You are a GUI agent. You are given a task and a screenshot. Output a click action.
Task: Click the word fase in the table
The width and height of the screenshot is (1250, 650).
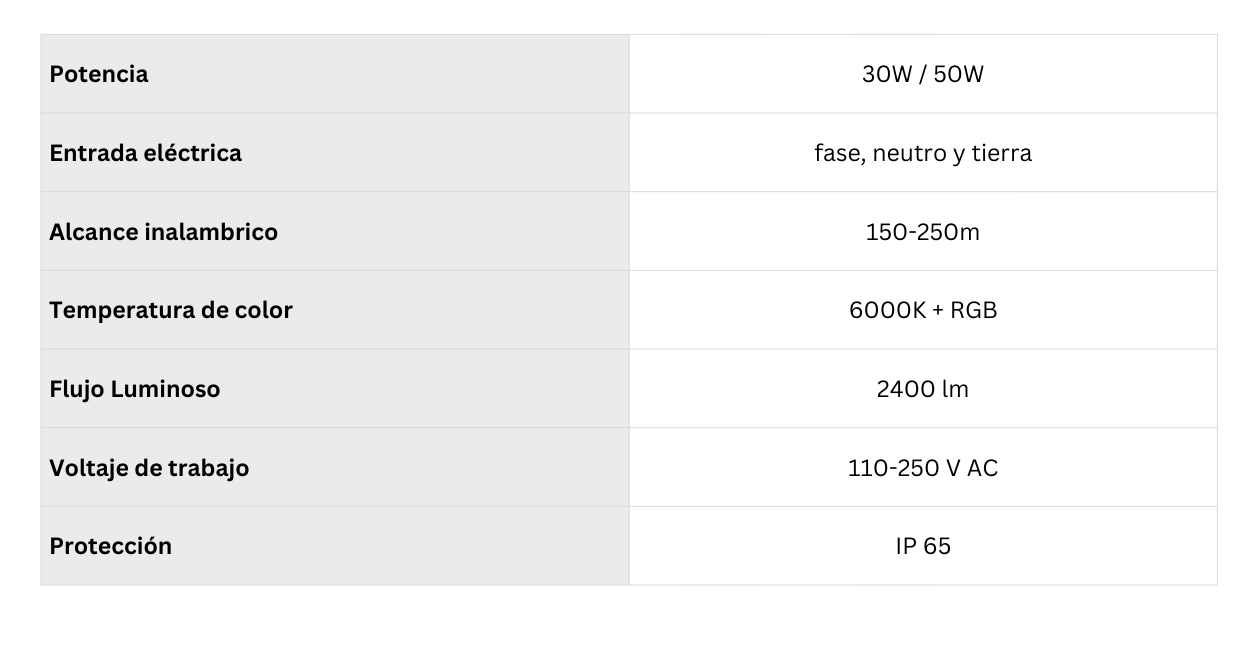838,153
